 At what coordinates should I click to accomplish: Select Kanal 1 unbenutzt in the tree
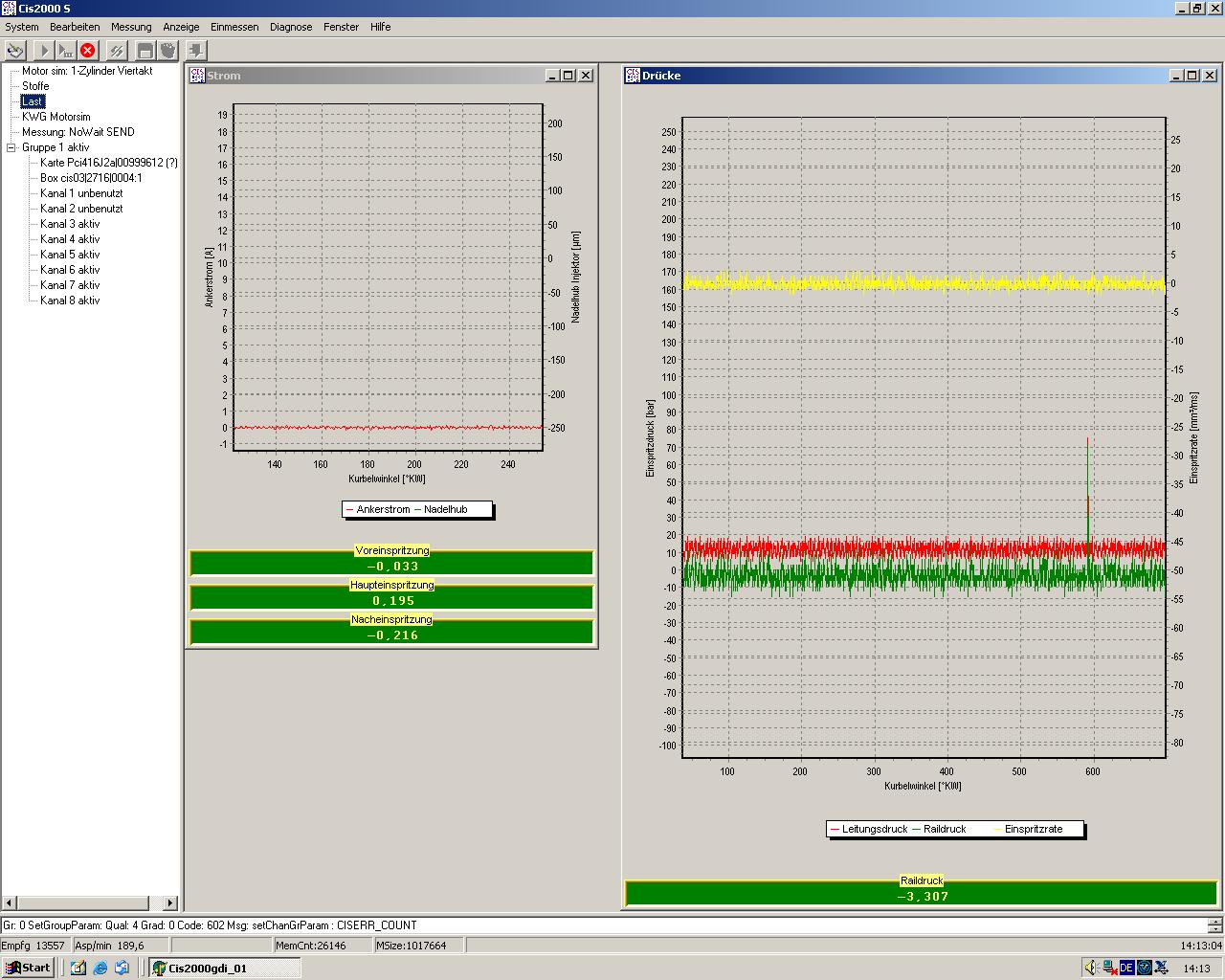(x=80, y=193)
